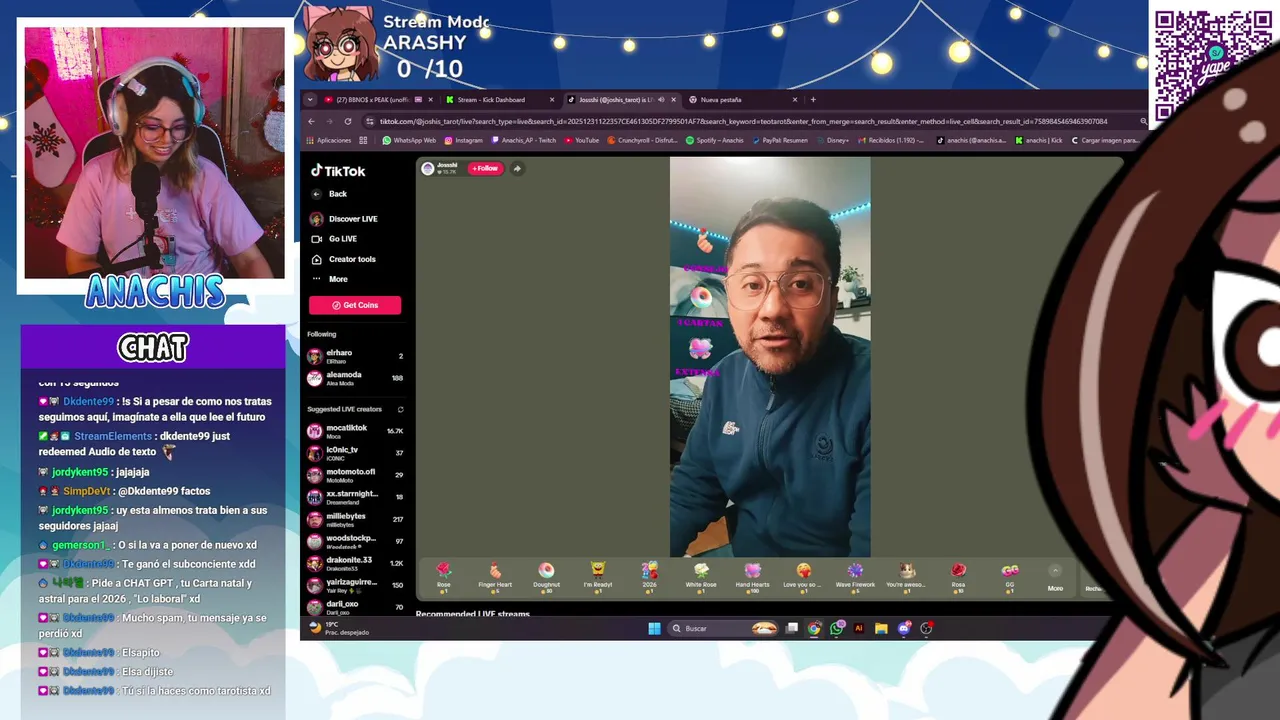Image resolution: width=1280 pixels, height=720 pixels.
Task: Share the live stream via the arrow icon
Action: [x=517, y=168]
